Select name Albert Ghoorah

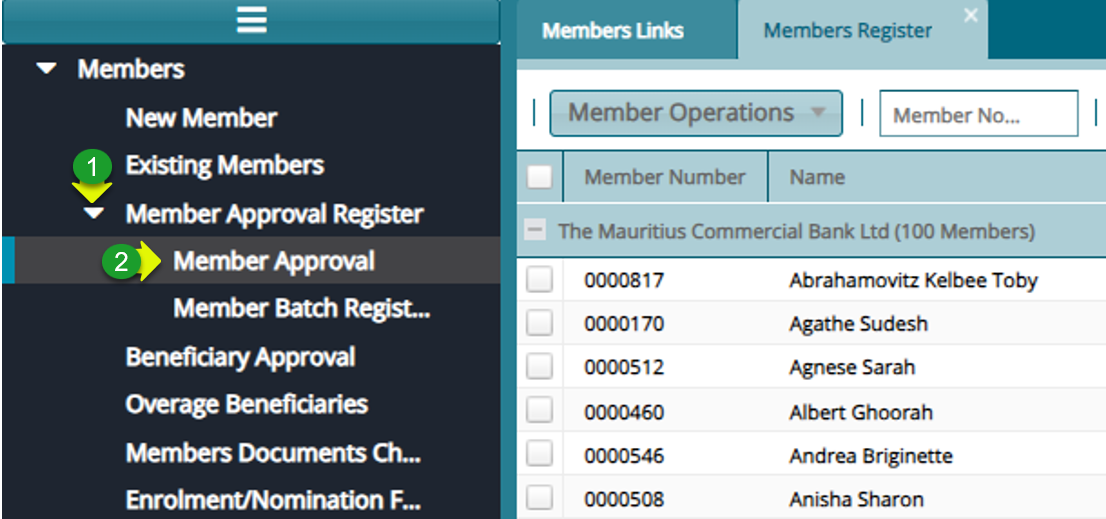(x=861, y=412)
